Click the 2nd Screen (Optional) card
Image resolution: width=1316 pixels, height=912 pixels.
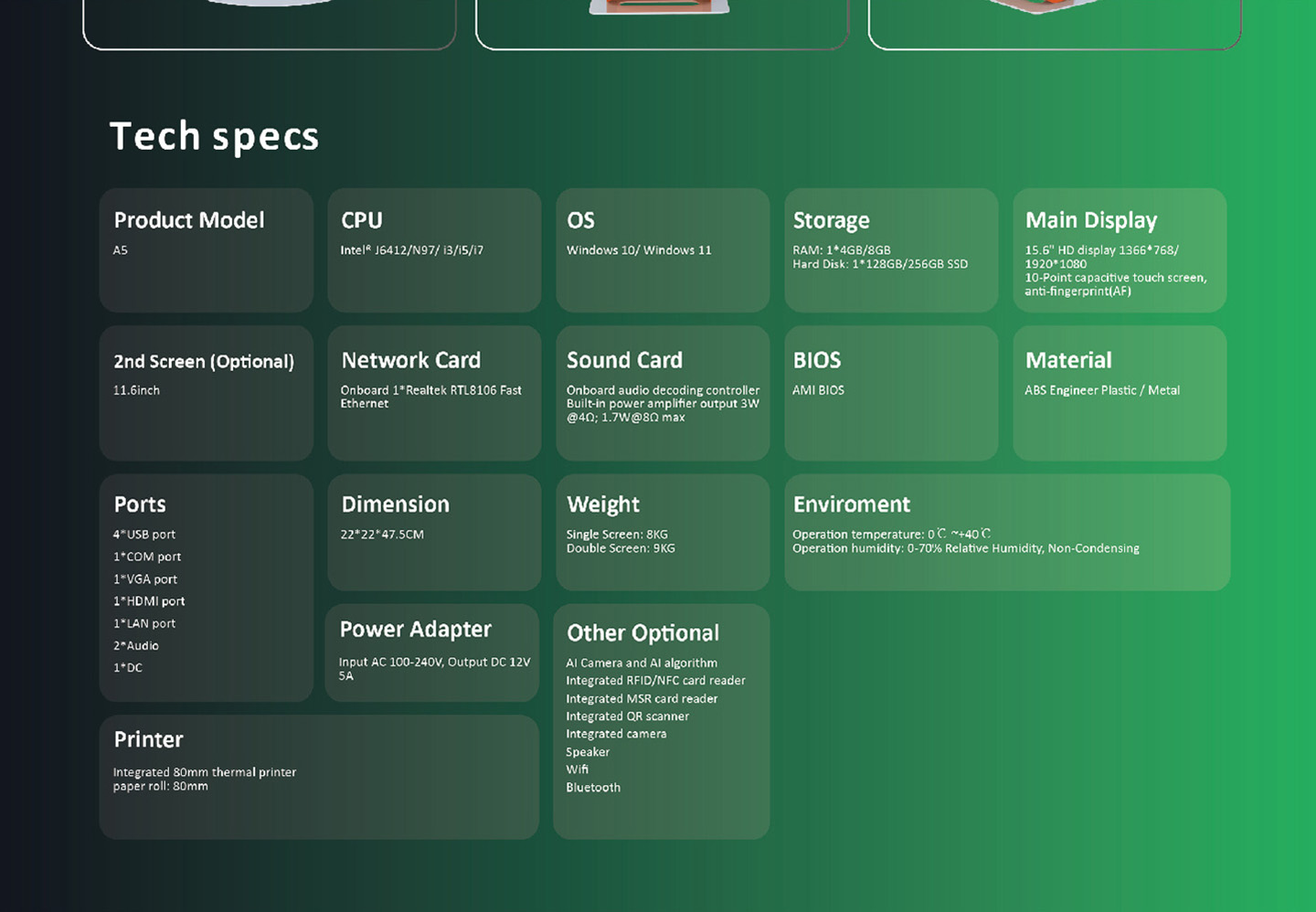coord(206,393)
